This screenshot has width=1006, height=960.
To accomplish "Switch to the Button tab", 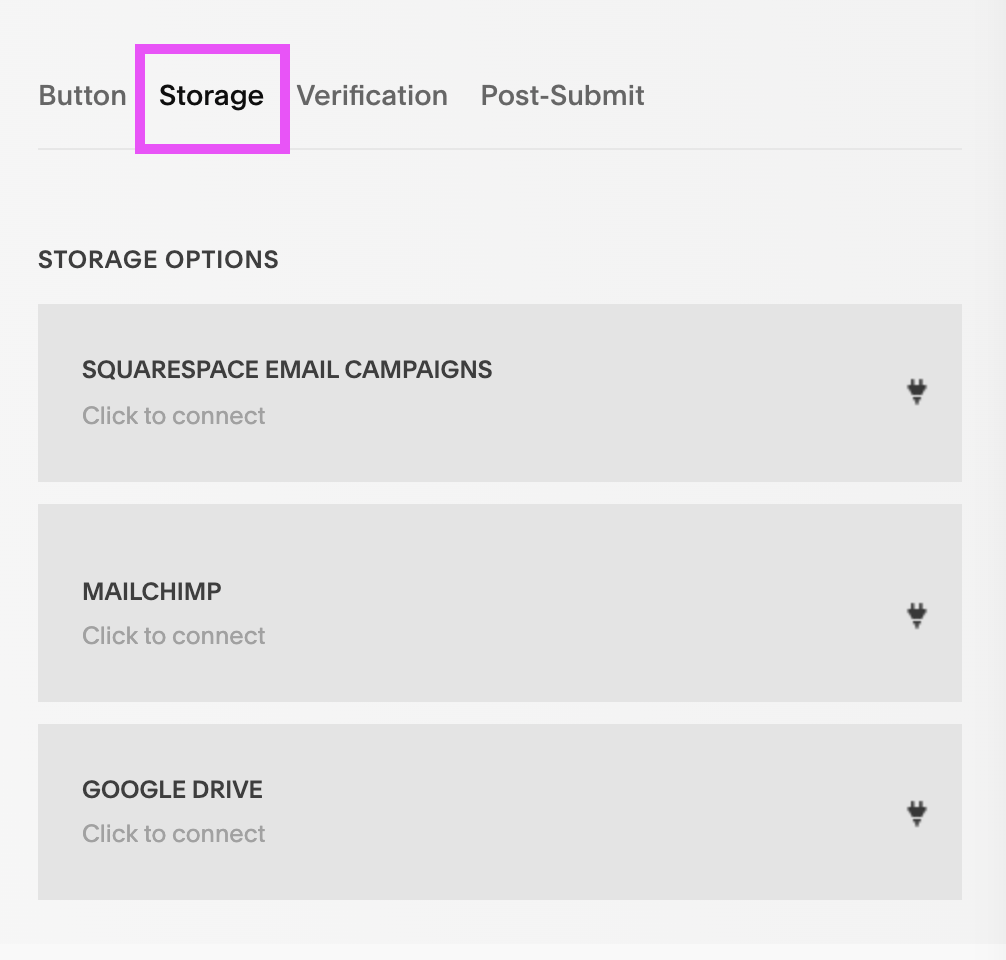I will tap(82, 96).
